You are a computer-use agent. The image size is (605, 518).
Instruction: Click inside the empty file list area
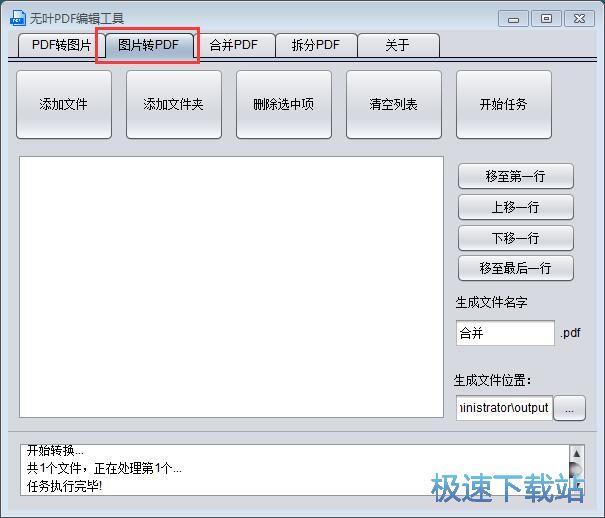click(232, 287)
